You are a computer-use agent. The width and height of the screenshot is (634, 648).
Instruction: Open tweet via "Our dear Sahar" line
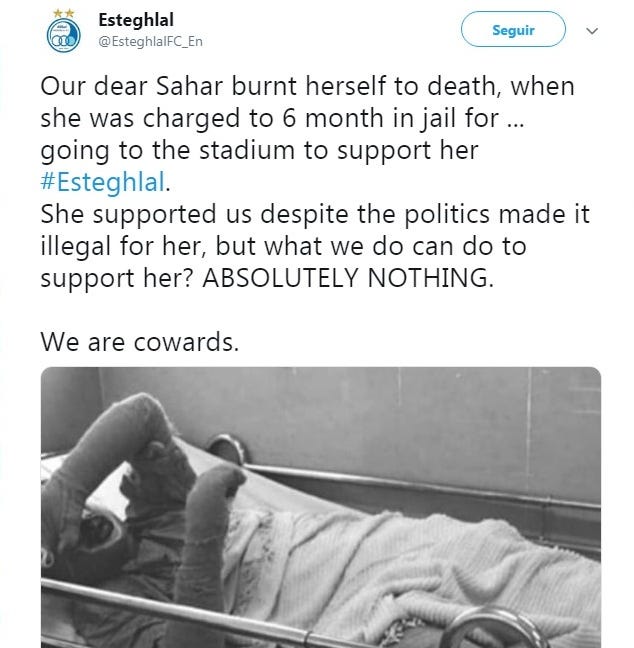coord(307,86)
